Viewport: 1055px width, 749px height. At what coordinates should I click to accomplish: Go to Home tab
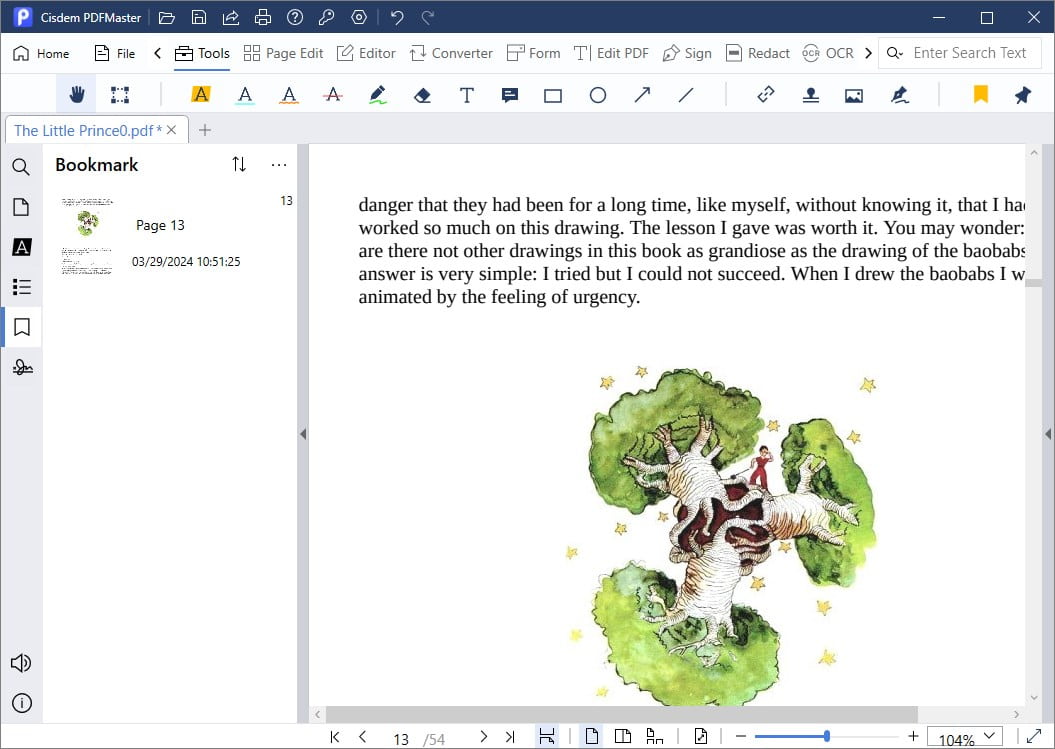click(x=41, y=53)
